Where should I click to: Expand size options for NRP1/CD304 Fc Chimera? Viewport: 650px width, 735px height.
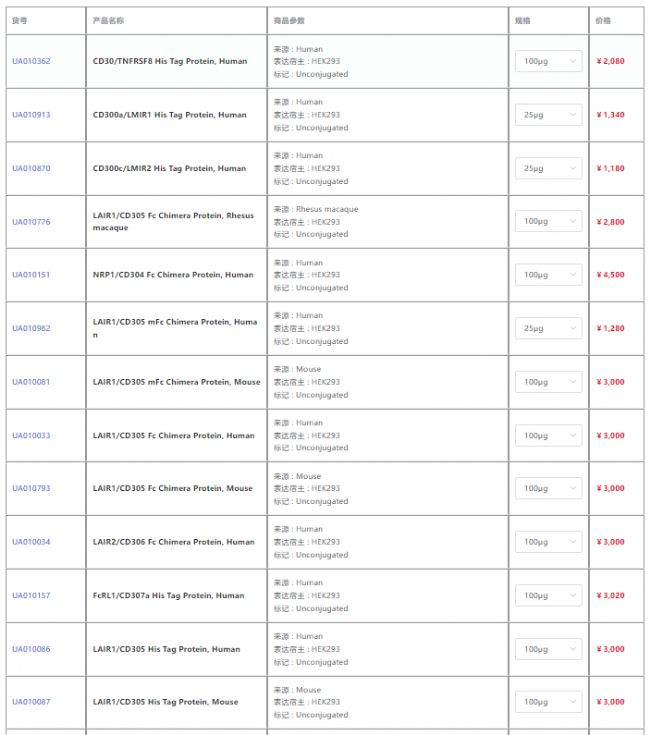tap(548, 275)
